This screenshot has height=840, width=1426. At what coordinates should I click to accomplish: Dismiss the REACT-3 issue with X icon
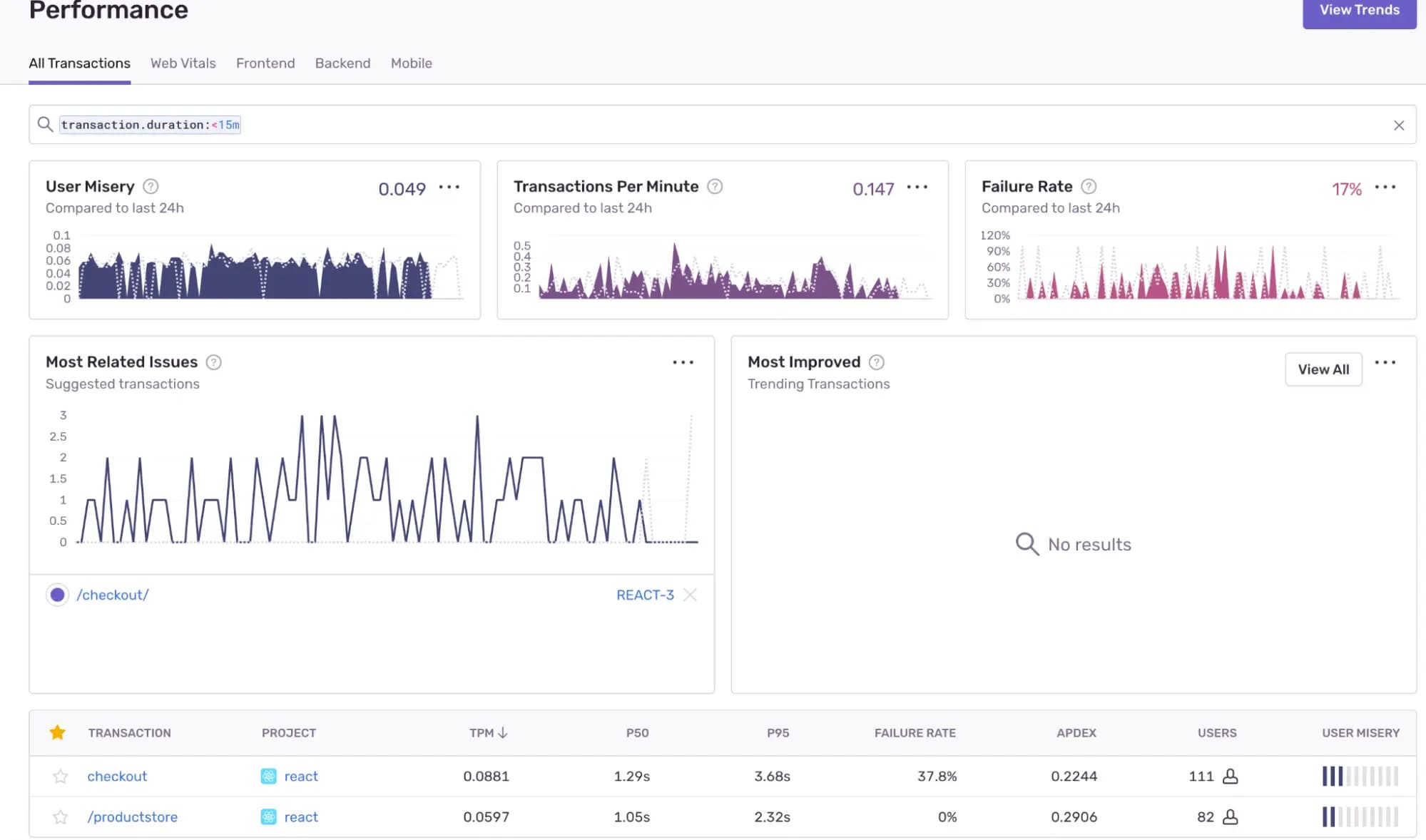point(690,595)
